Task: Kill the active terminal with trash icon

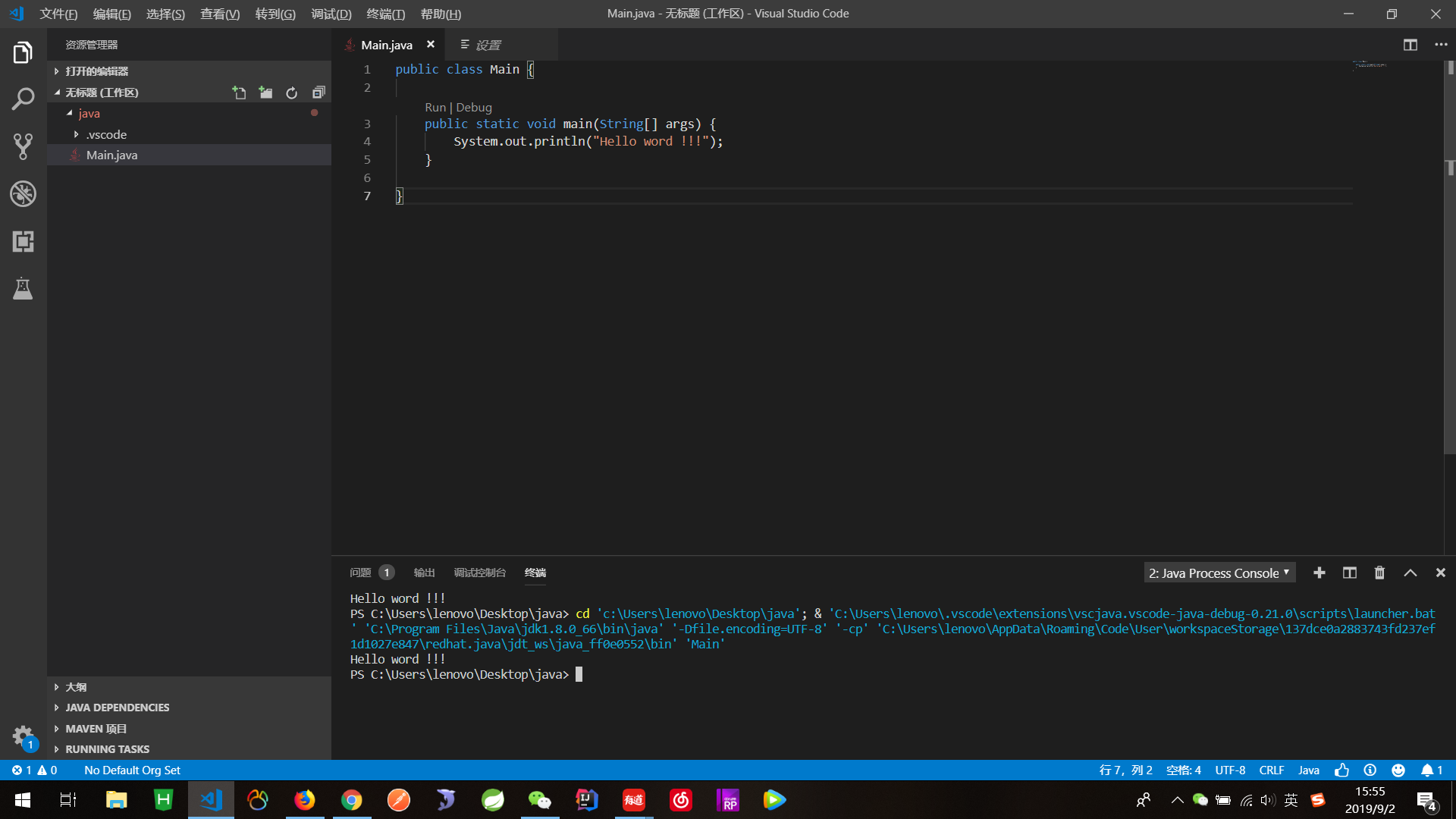Action: click(1379, 573)
